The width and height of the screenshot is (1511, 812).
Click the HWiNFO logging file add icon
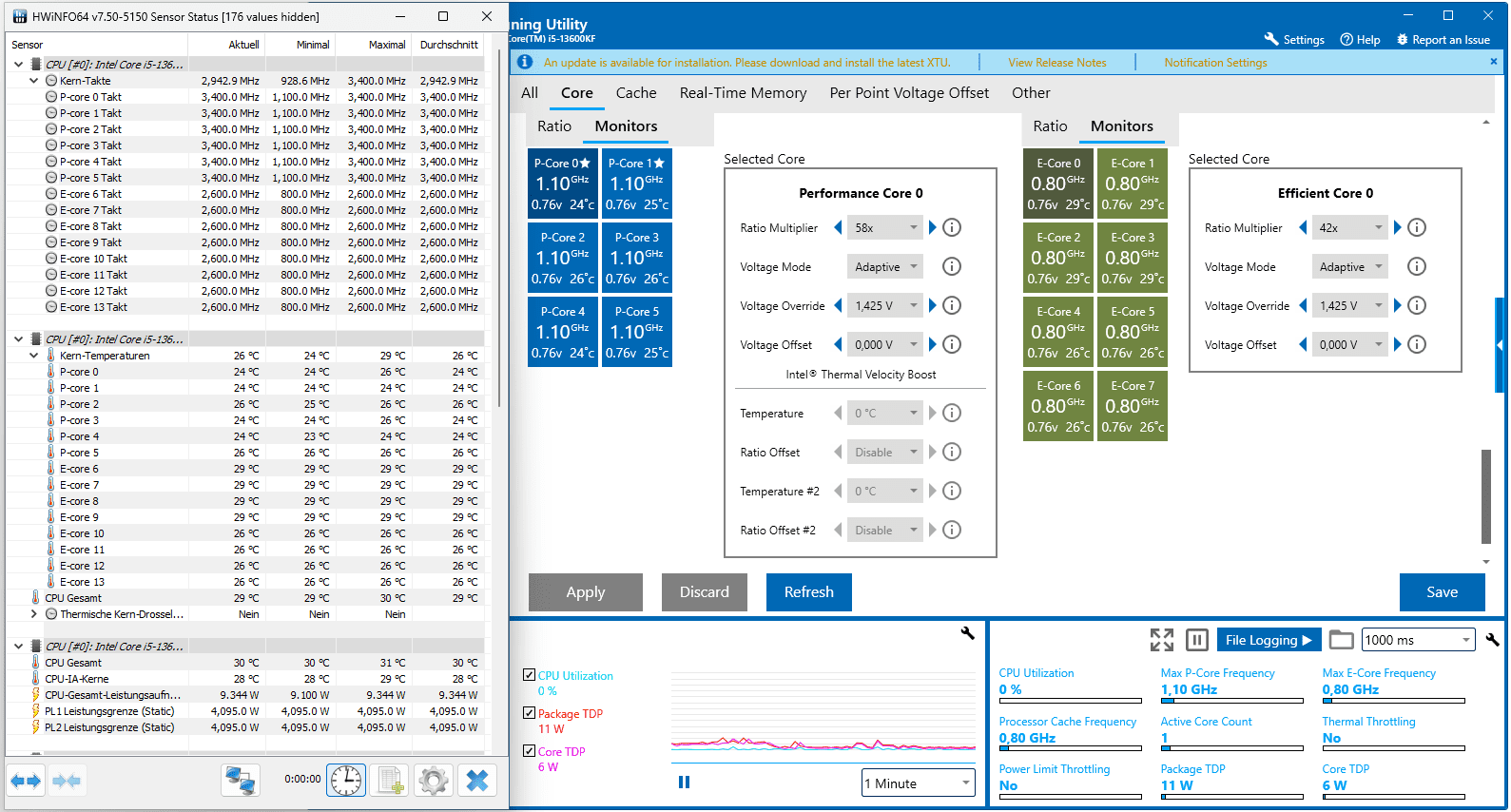tap(390, 781)
